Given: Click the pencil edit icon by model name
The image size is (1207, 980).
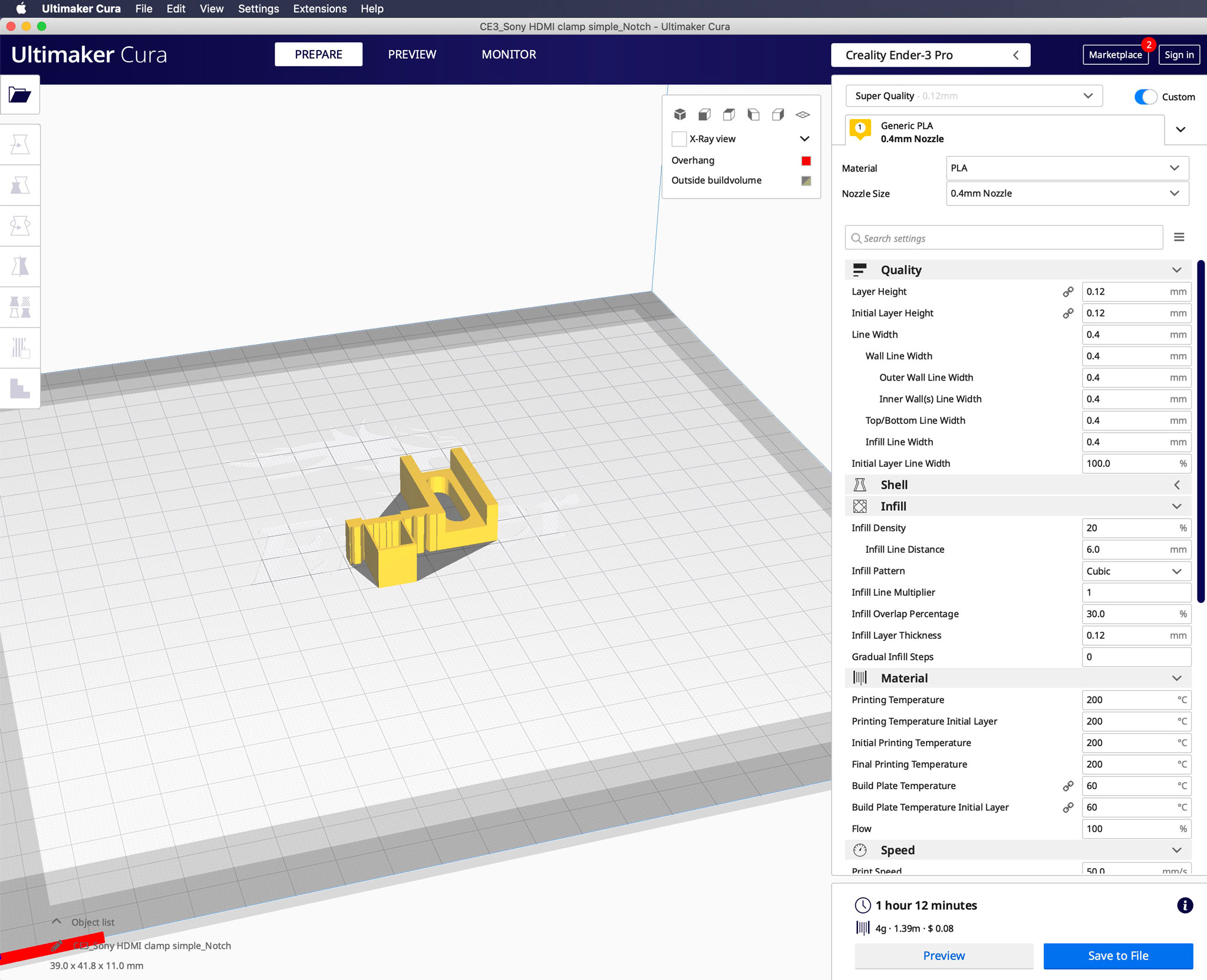Looking at the screenshot, I should [57, 945].
